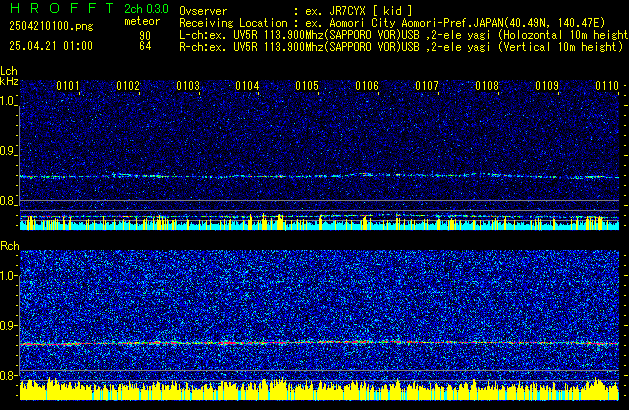Click the L-ch UV5R antenna description line
This screenshot has height=410, width=629.
coord(403,35)
